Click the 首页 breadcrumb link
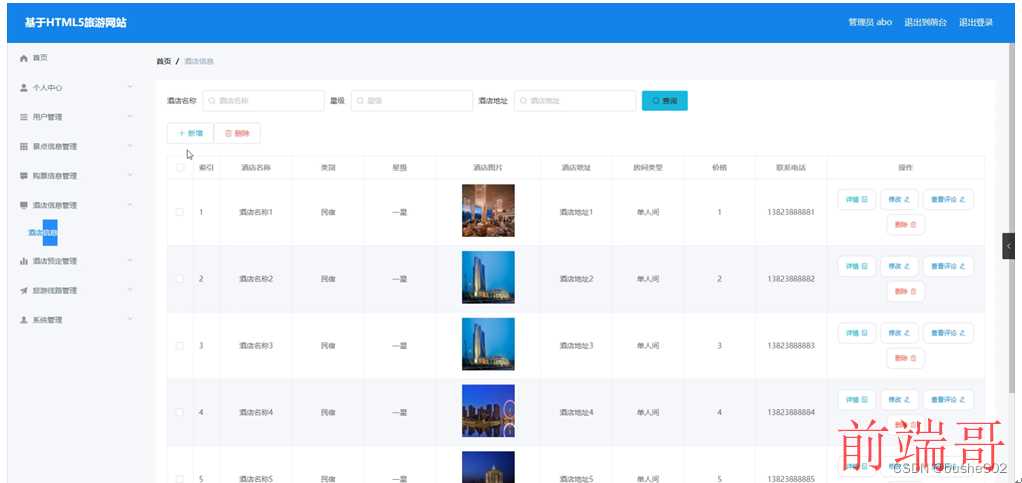The height and width of the screenshot is (483, 1022). click(x=164, y=61)
